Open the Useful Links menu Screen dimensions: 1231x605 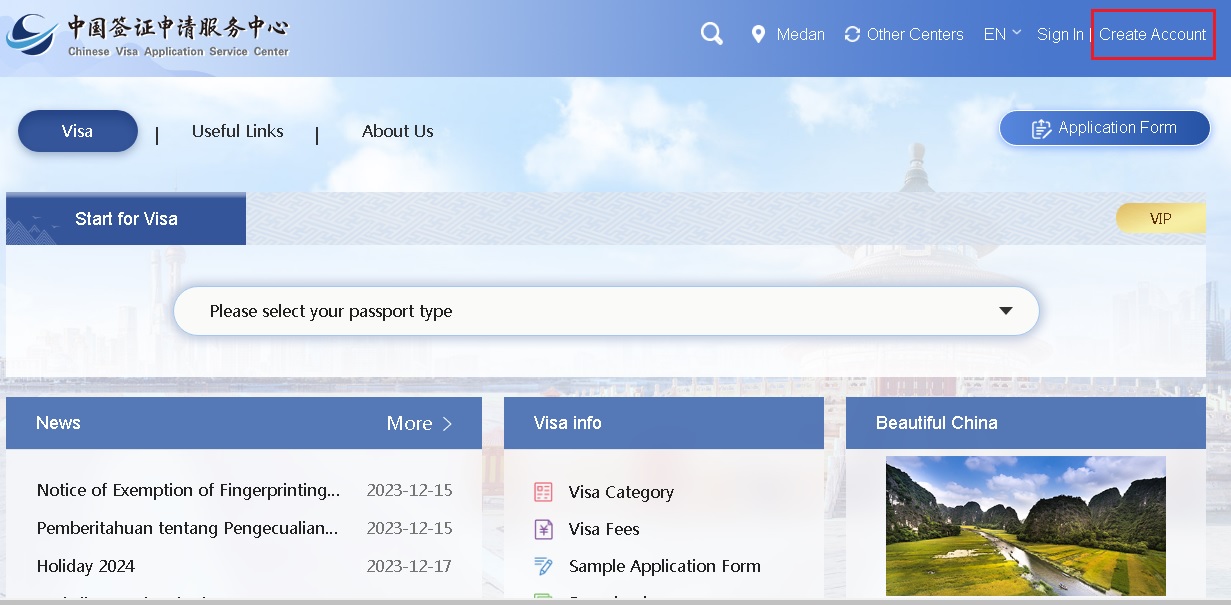click(237, 131)
